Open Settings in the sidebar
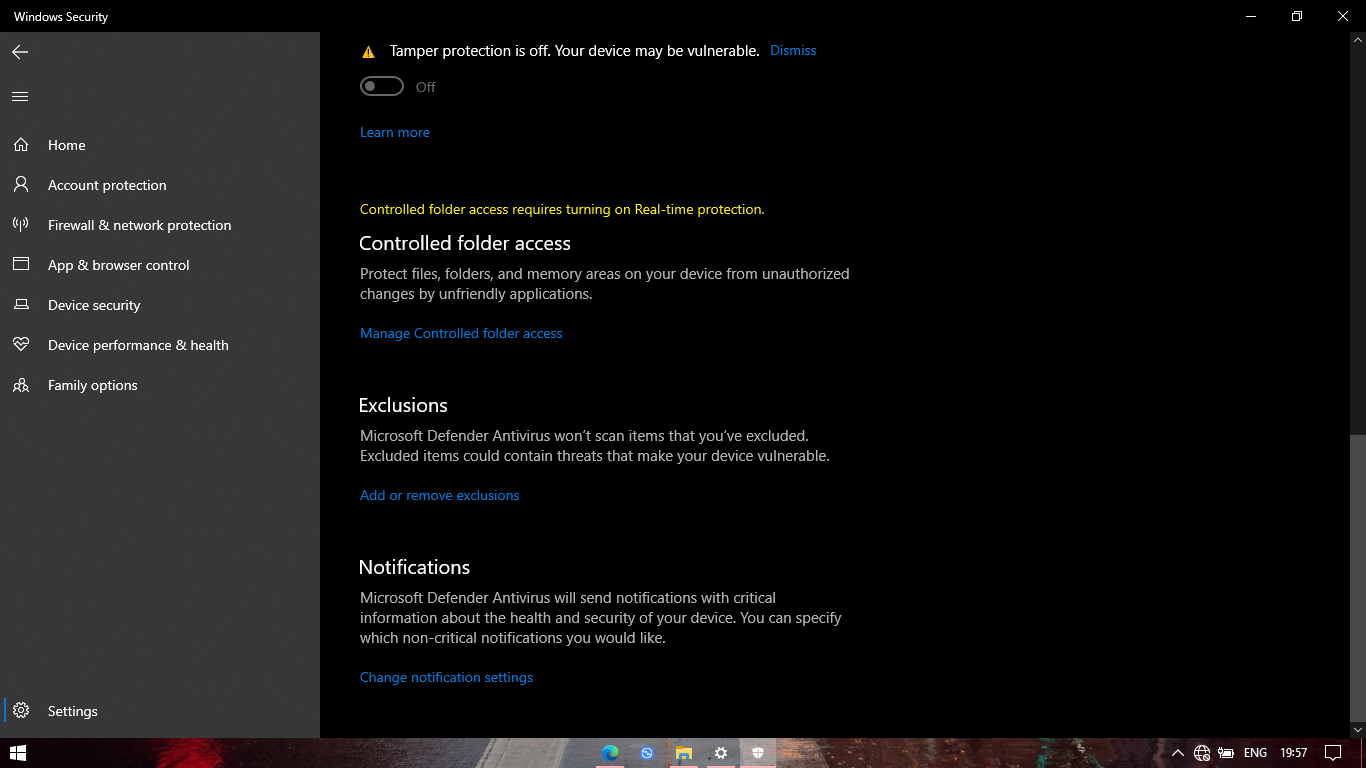1366x768 pixels. click(73, 711)
